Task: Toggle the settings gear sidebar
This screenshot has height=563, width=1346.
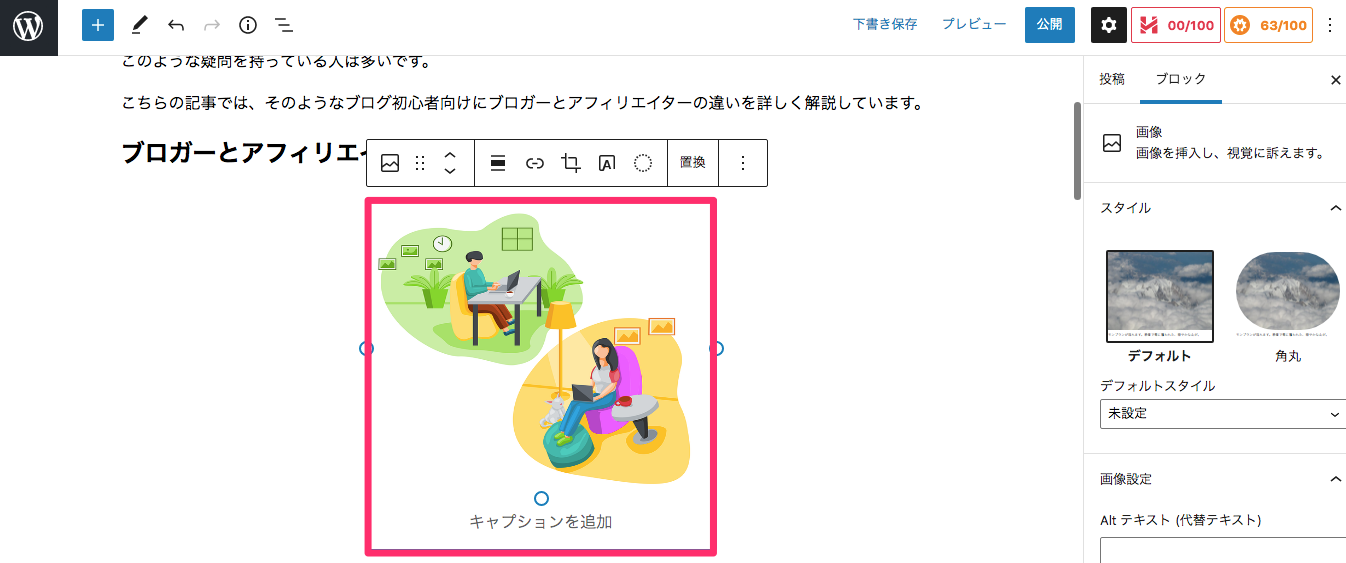Action: [x=1108, y=25]
